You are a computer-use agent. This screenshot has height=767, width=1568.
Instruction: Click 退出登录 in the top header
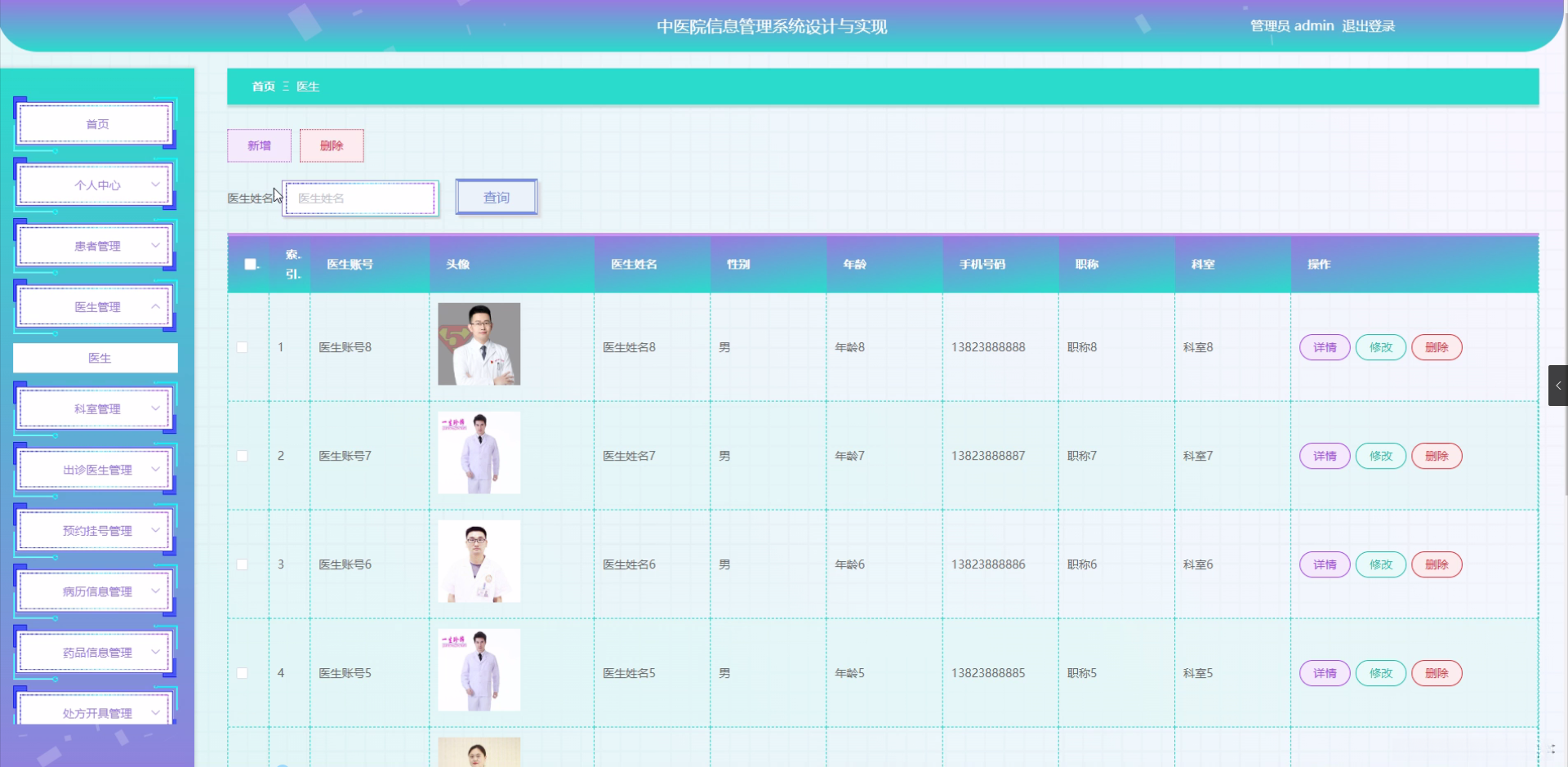pos(1368,26)
